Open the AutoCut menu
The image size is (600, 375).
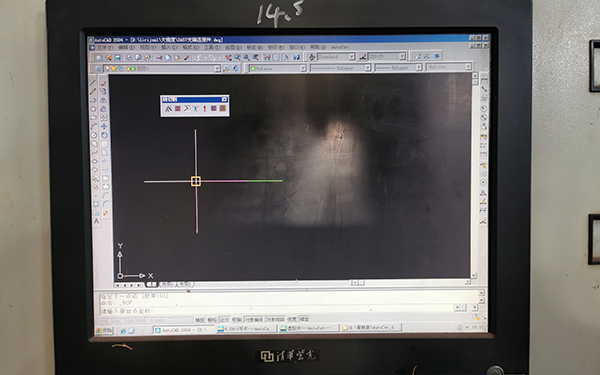click(339, 47)
